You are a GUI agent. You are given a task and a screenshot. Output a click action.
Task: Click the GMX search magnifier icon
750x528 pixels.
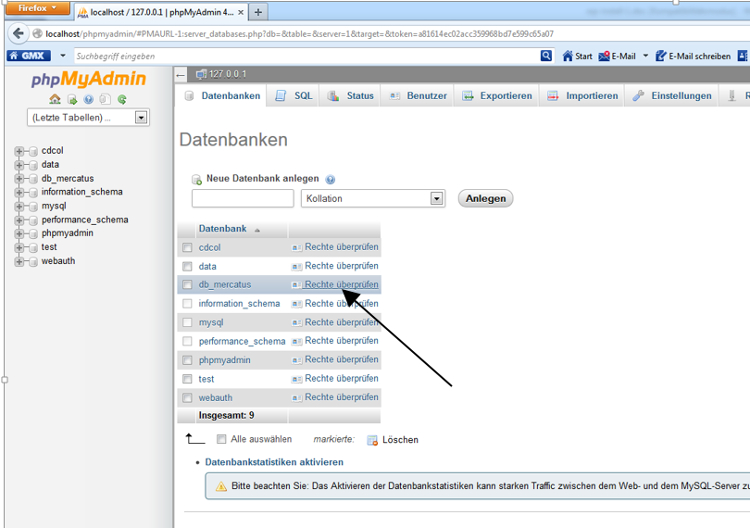pos(546,56)
